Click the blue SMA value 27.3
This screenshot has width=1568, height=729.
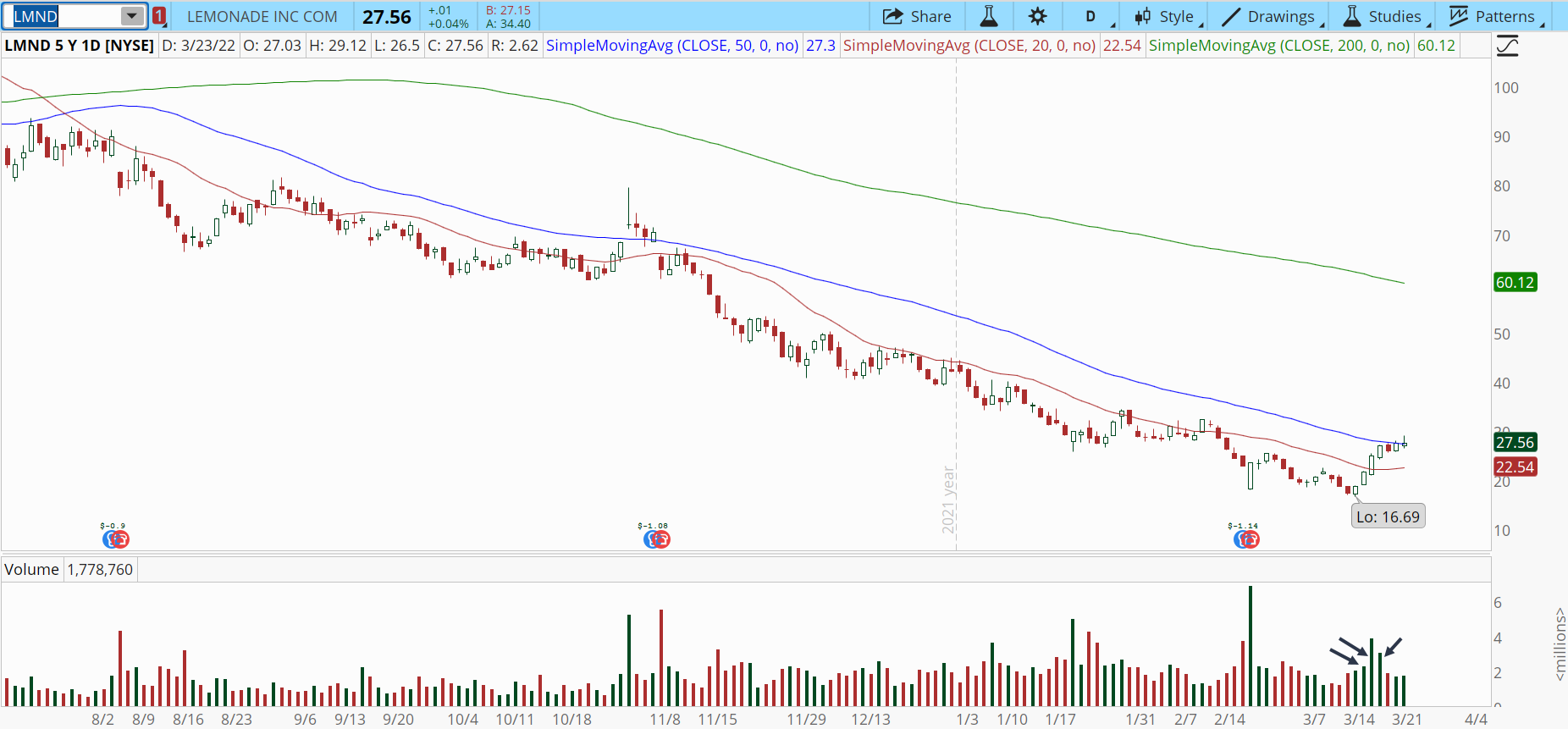(820, 46)
